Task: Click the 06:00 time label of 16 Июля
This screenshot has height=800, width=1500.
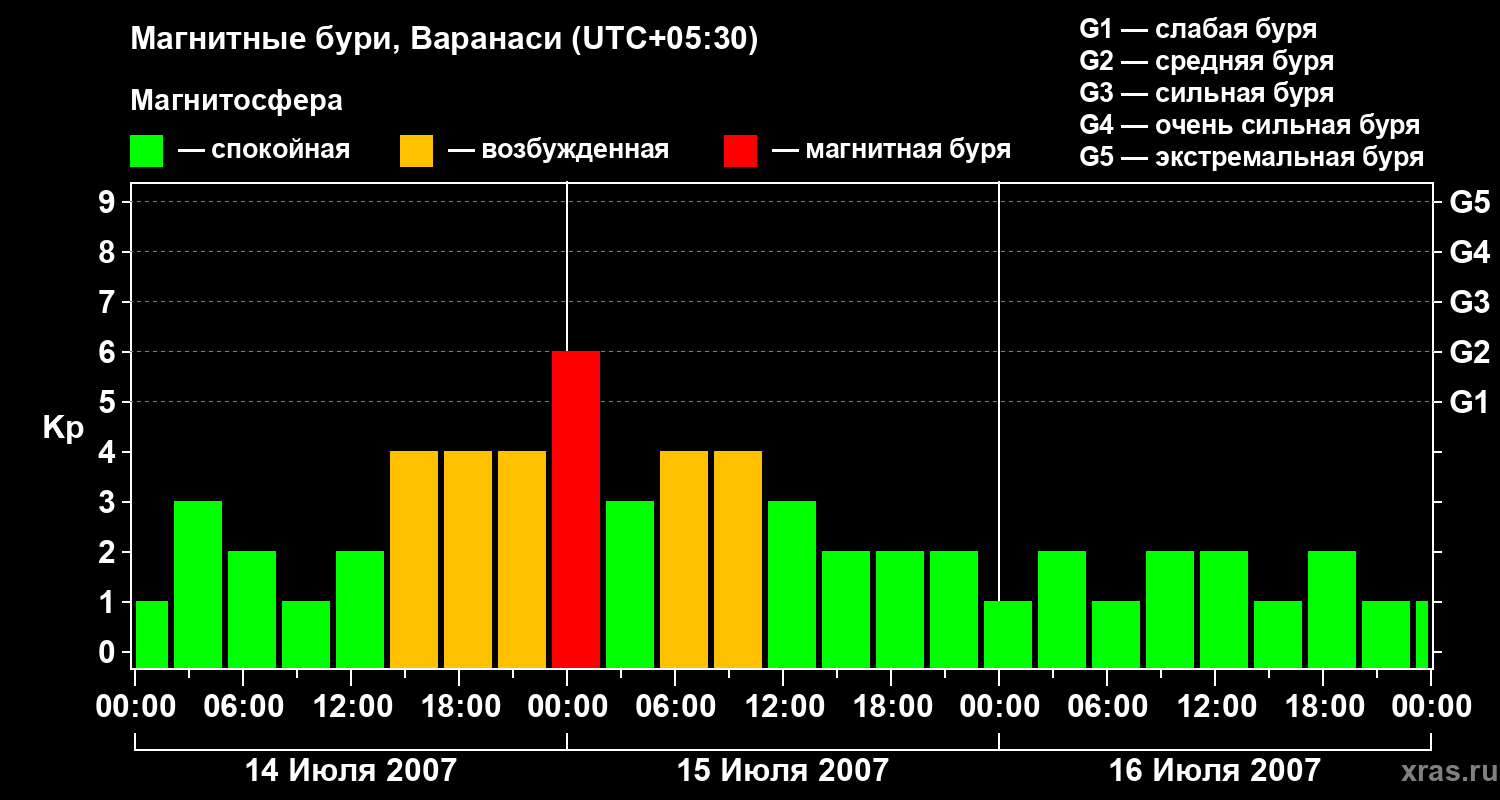Action: coord(1107,707)
